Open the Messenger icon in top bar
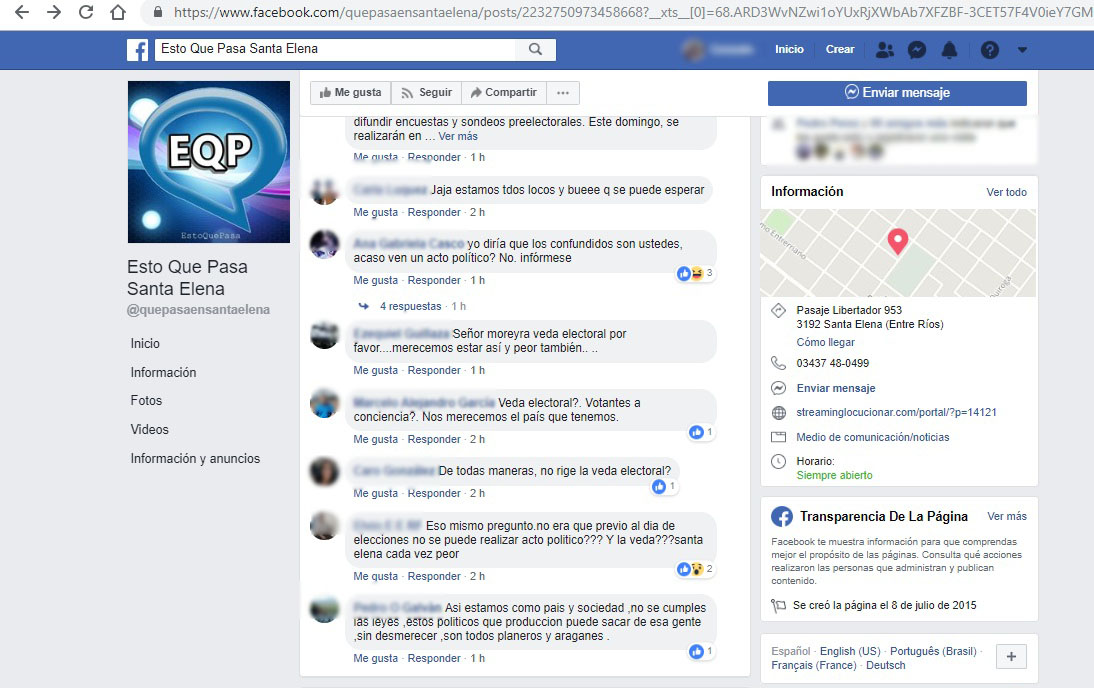 916,50
